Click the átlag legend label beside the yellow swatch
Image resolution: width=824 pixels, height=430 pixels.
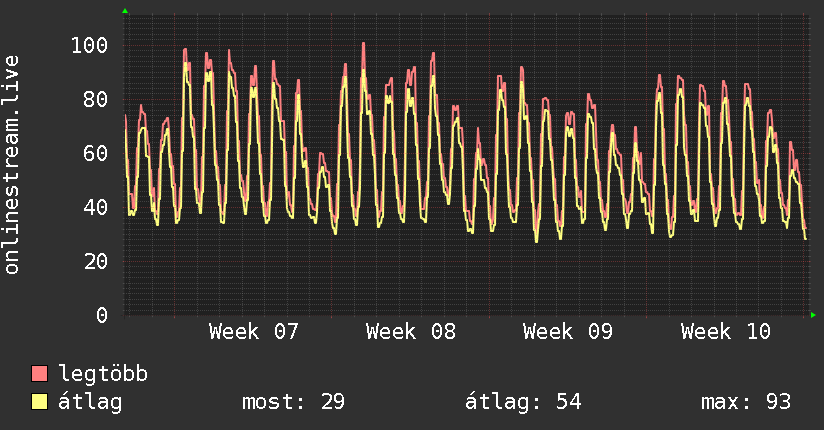(90, 402)
